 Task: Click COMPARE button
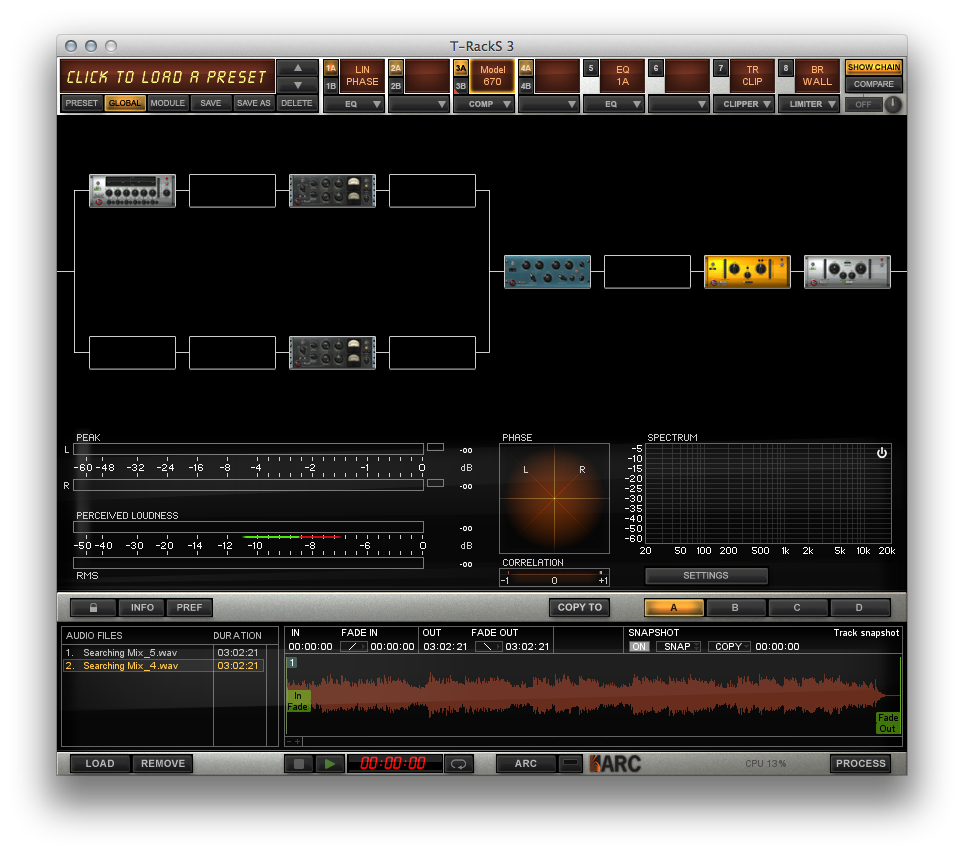[x=874, y=84]
